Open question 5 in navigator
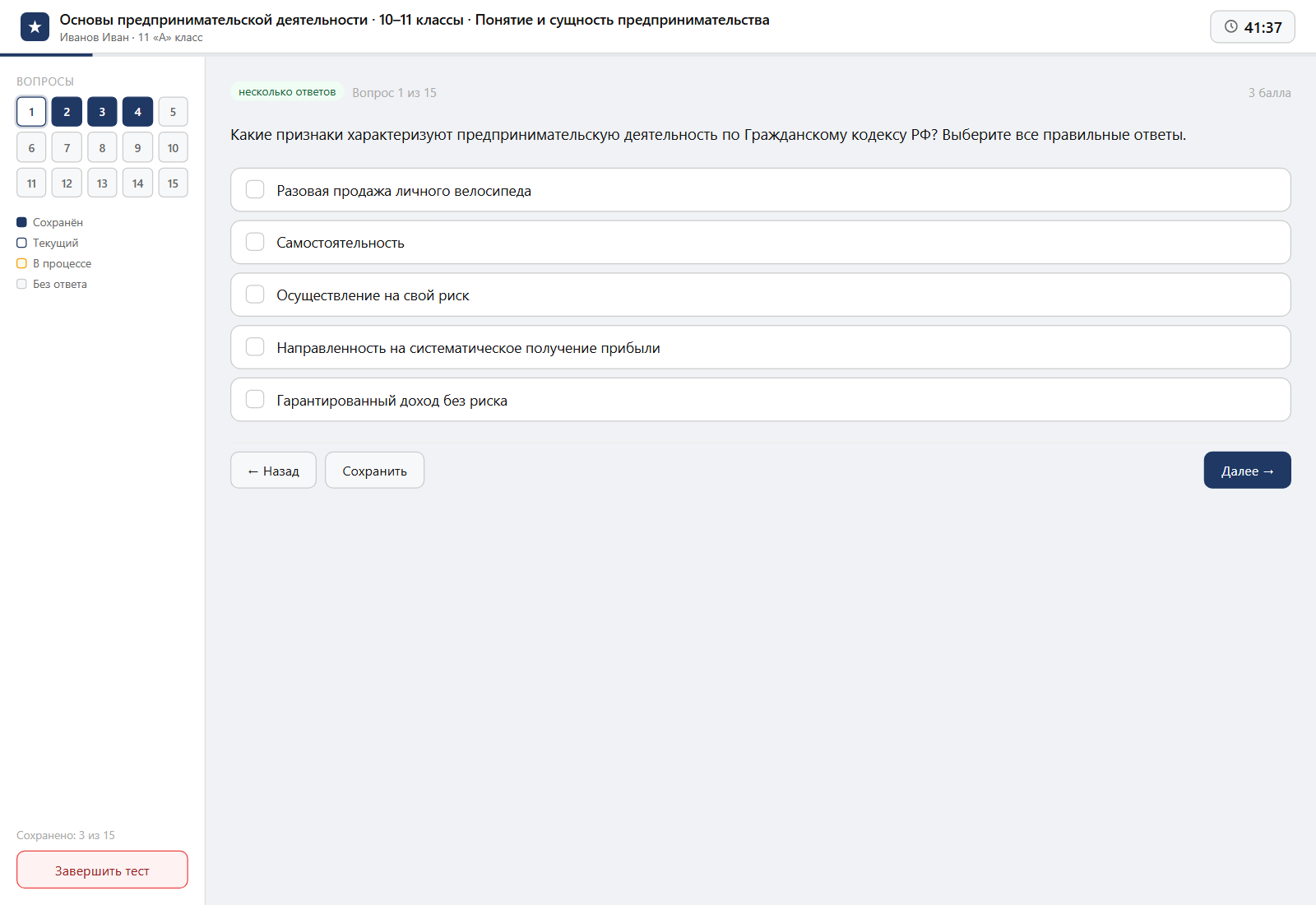 coord(173,112)
